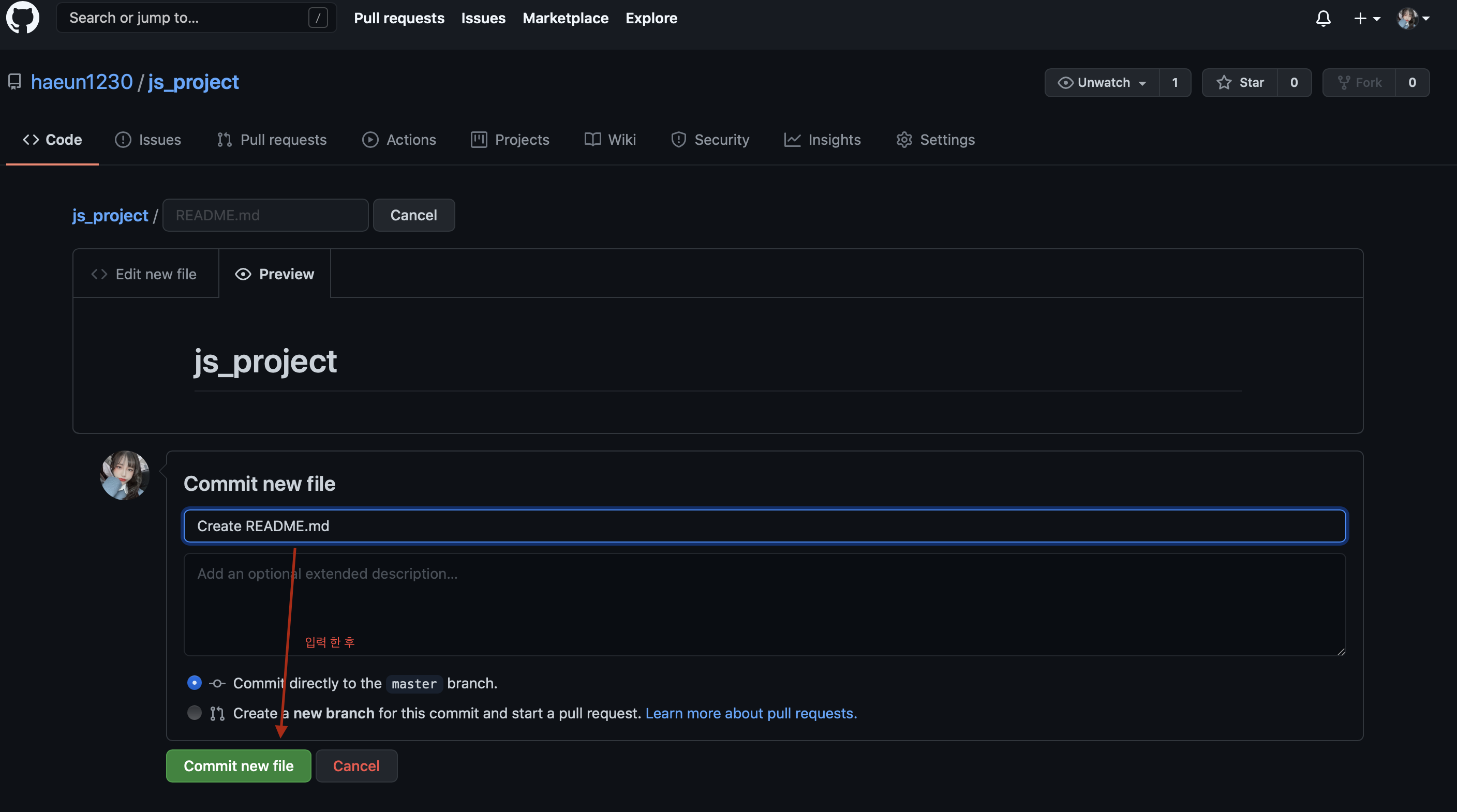Open the GitHub home logo

tap(23, 18)
